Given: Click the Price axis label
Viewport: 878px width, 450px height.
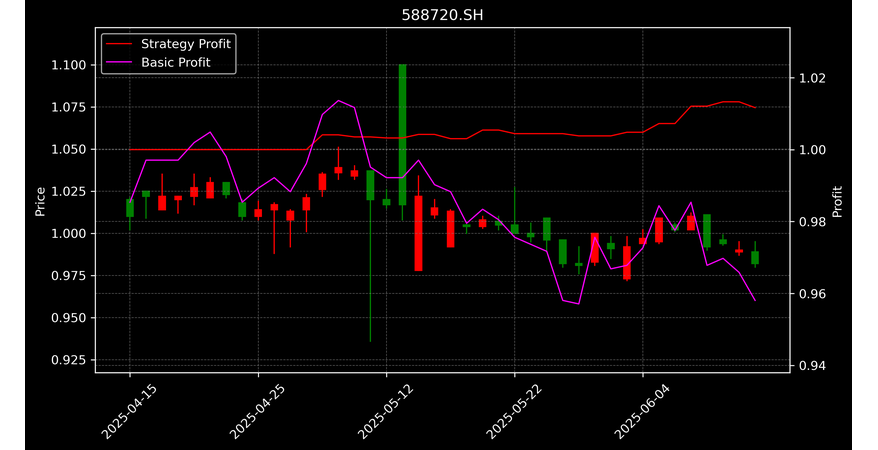Looking at the screenshot, I should click(x=40, y=201).
